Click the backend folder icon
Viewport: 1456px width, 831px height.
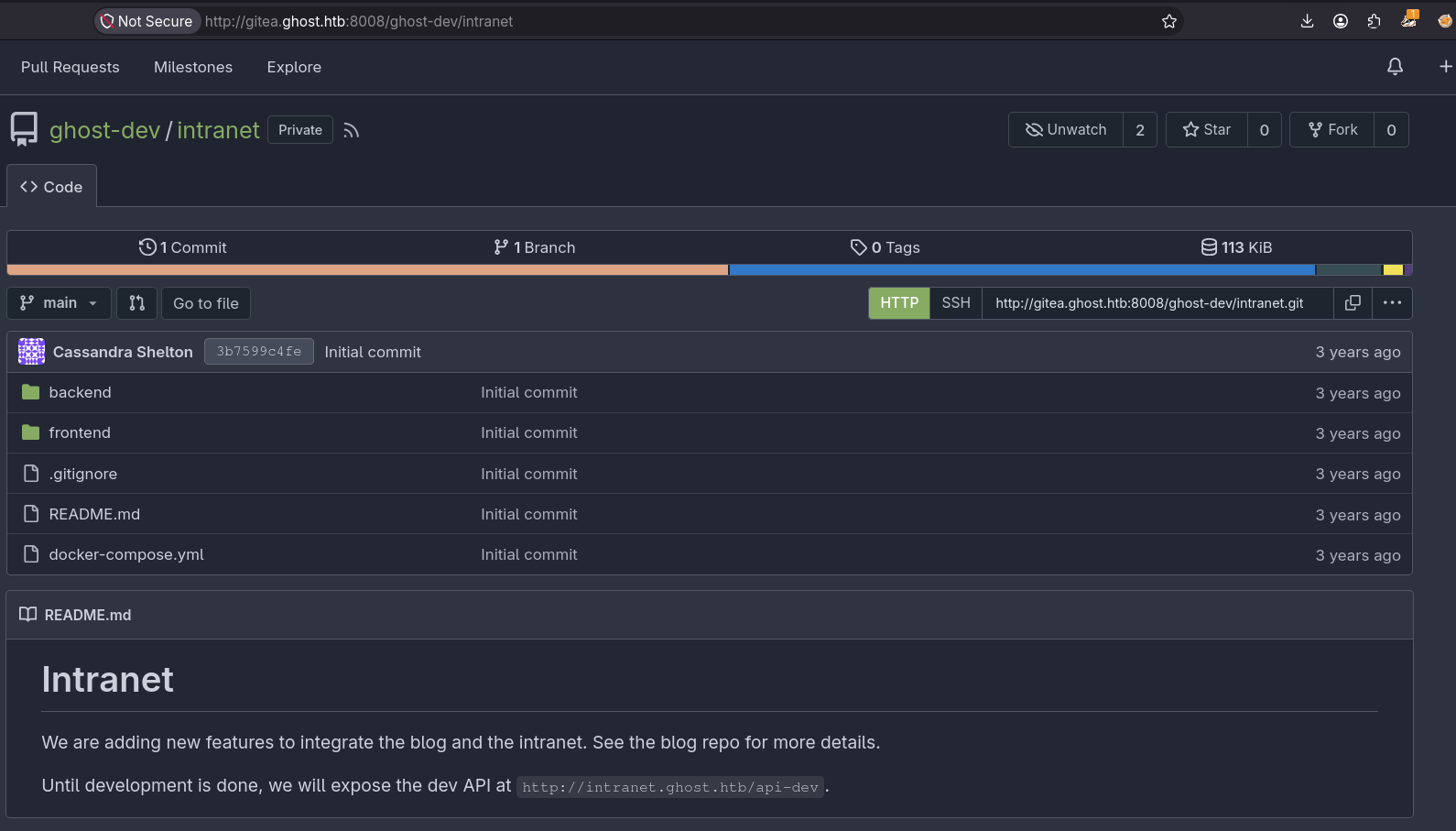click(31, 392)
